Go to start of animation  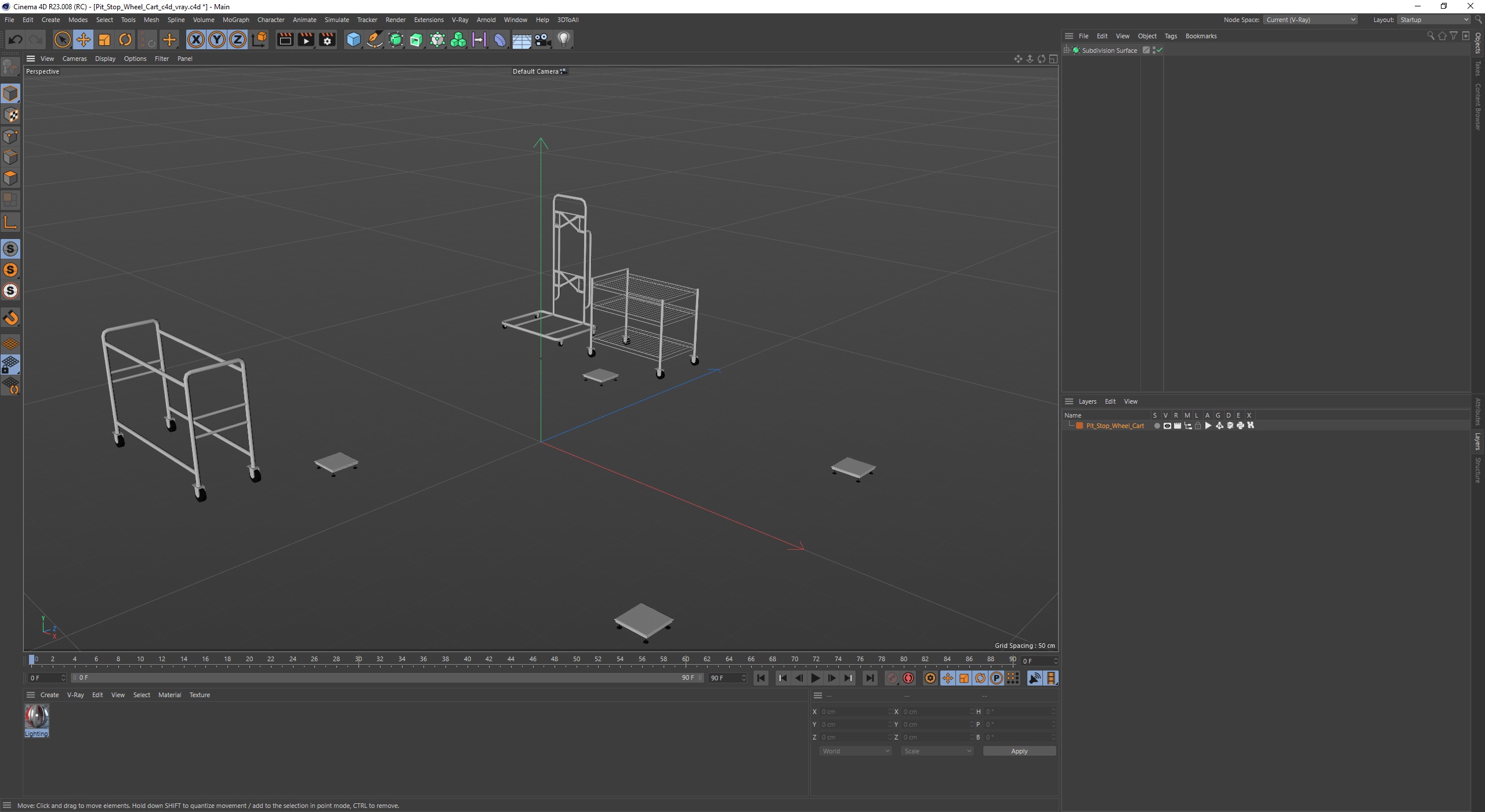[761, 678]
